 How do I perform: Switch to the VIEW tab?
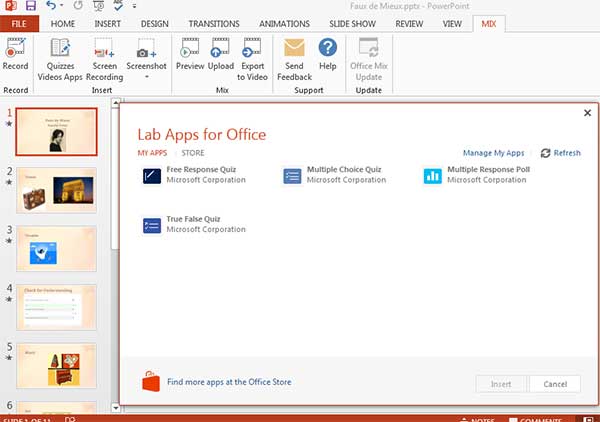point(452,24)
